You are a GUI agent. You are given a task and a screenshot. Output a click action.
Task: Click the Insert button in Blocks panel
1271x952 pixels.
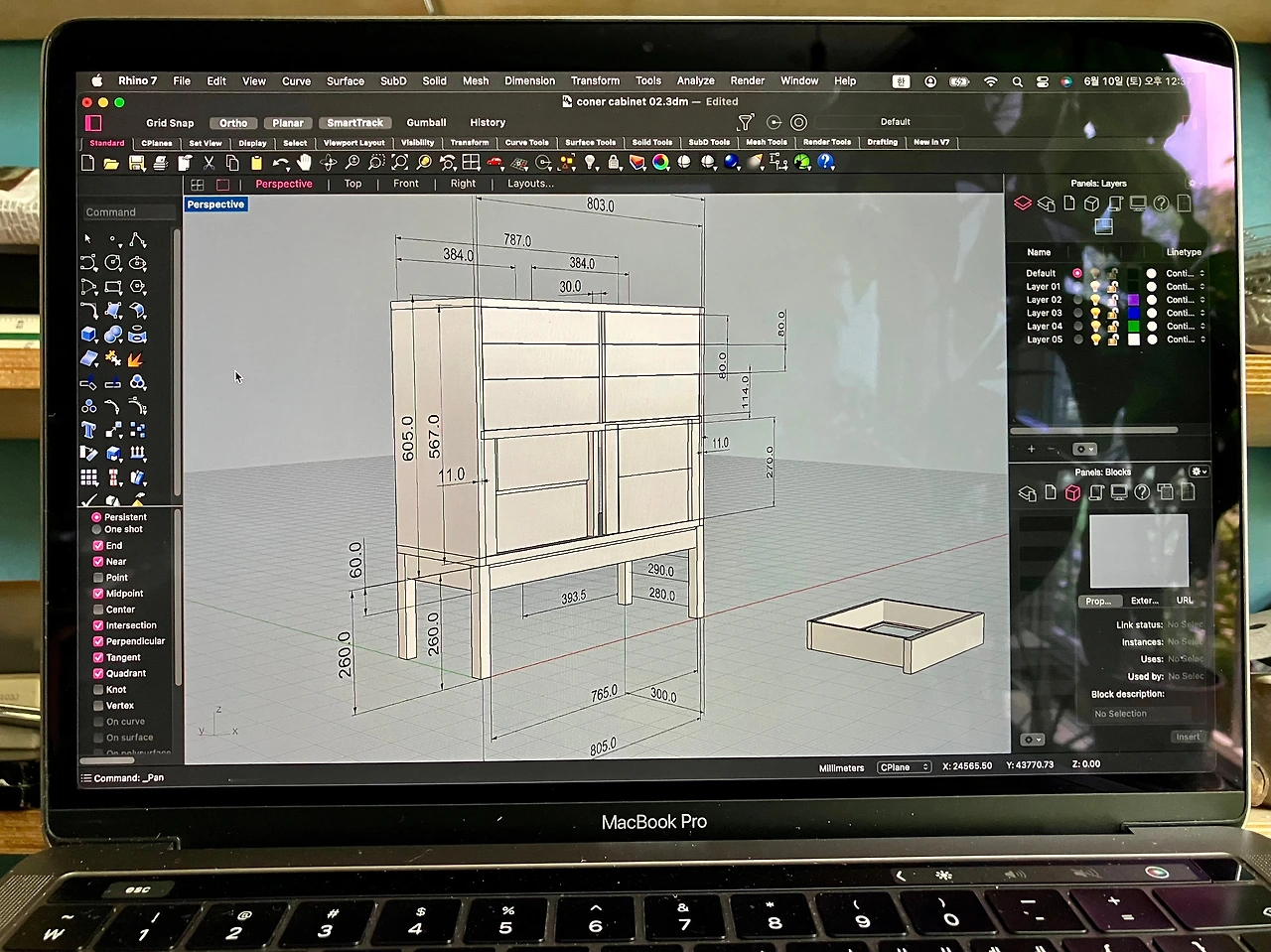(x=1188, y=737)
